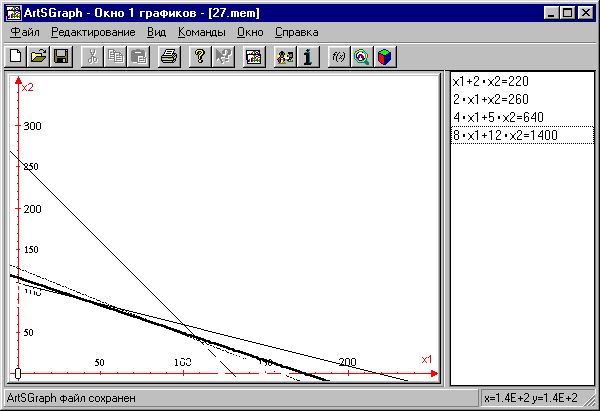Click the colored 3D cube icon
600x411 pixels.
[x=383, y=57]
